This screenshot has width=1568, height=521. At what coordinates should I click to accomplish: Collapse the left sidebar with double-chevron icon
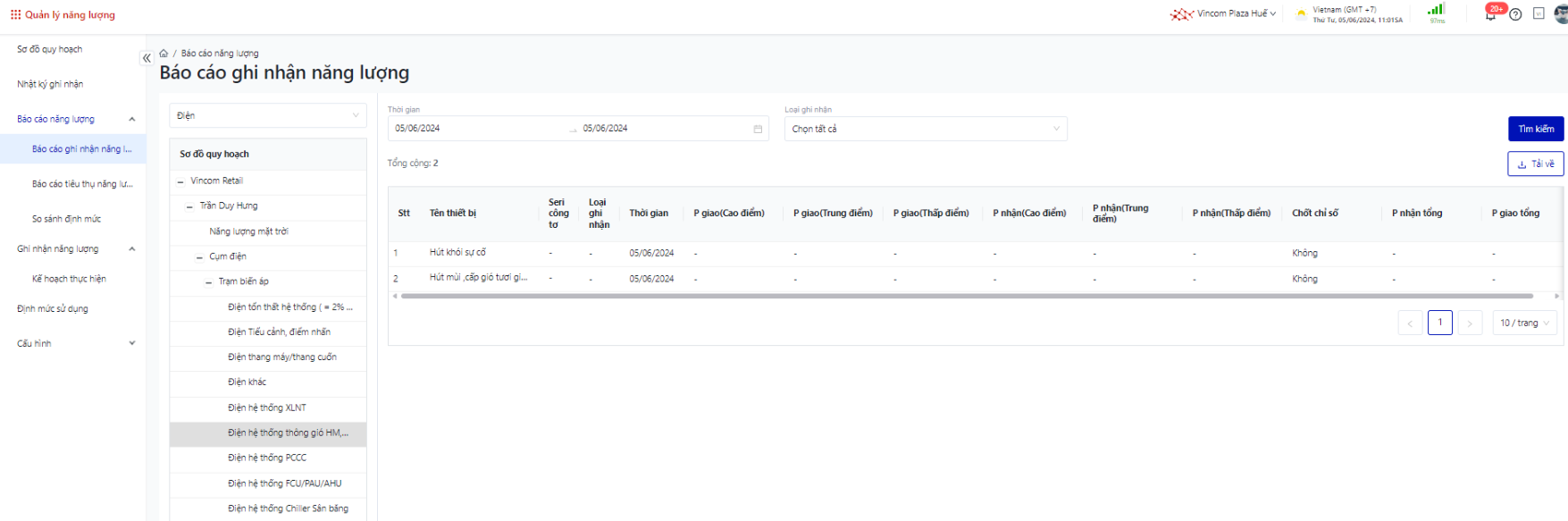147,58
